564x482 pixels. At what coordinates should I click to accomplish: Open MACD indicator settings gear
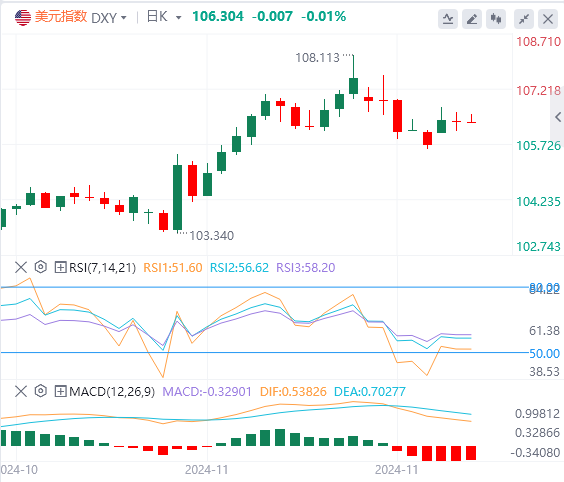tap(41, 391)
